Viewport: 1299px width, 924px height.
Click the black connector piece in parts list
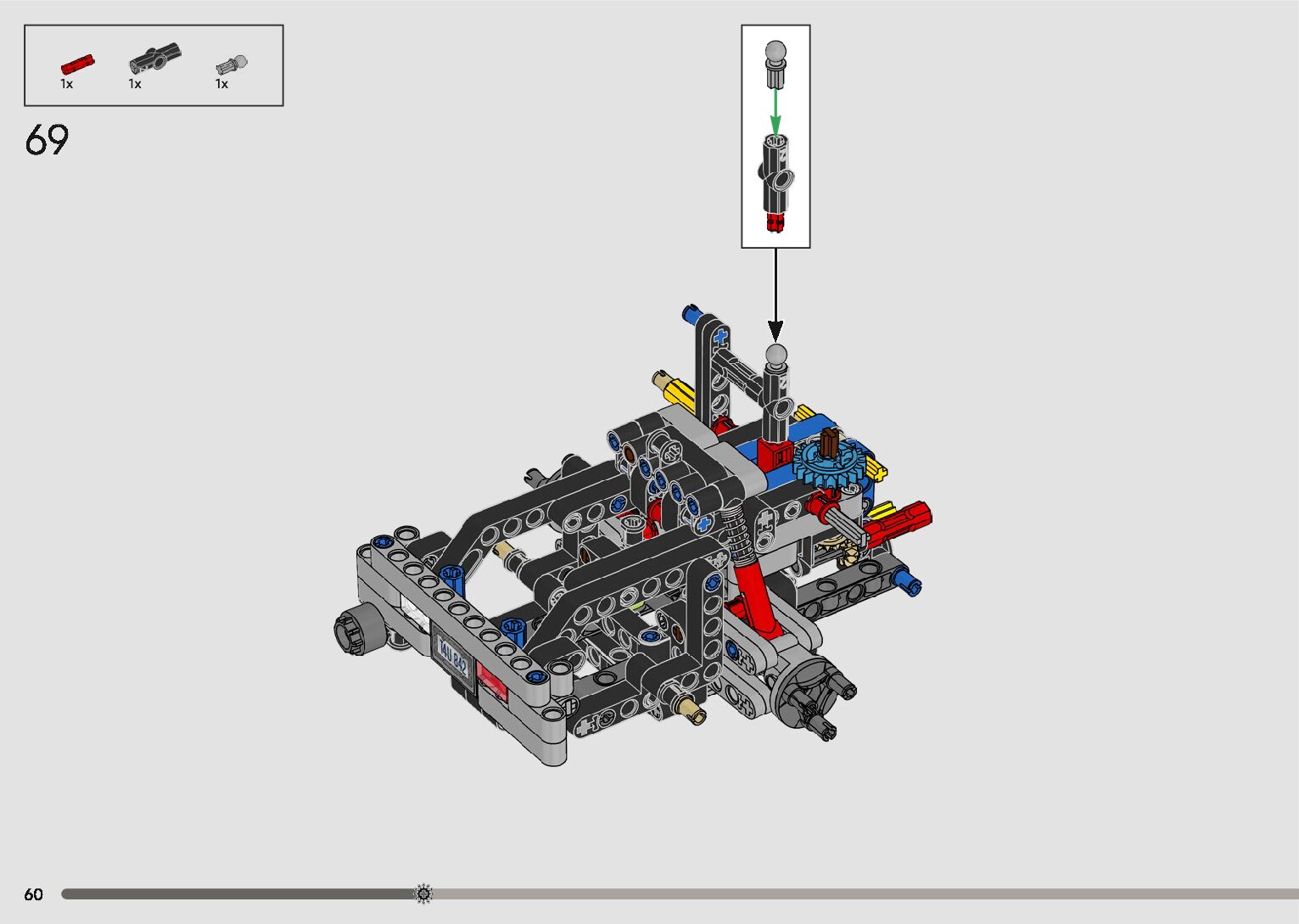click(x=154, y=59)
